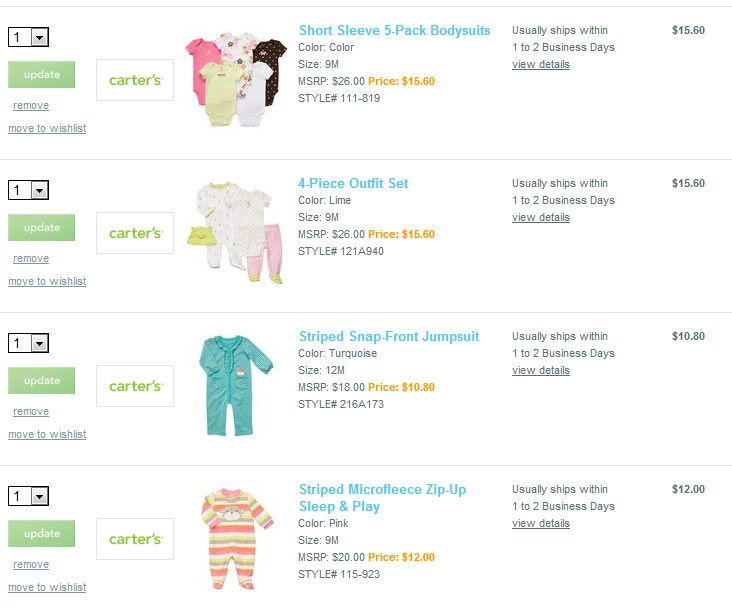Open quantity dropdown for 4-Piece Outfit Set

[x=39, y=190]
